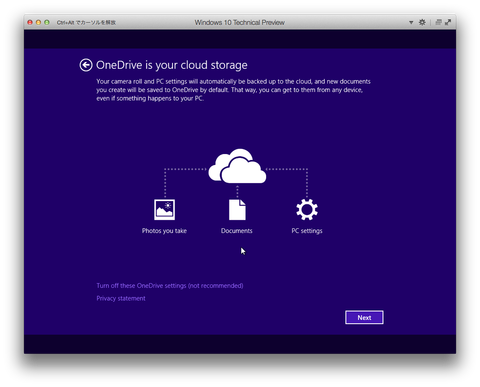
Task: Click 'OneDrive is your cloud storage' heading
Action: (x=172, y=65)
